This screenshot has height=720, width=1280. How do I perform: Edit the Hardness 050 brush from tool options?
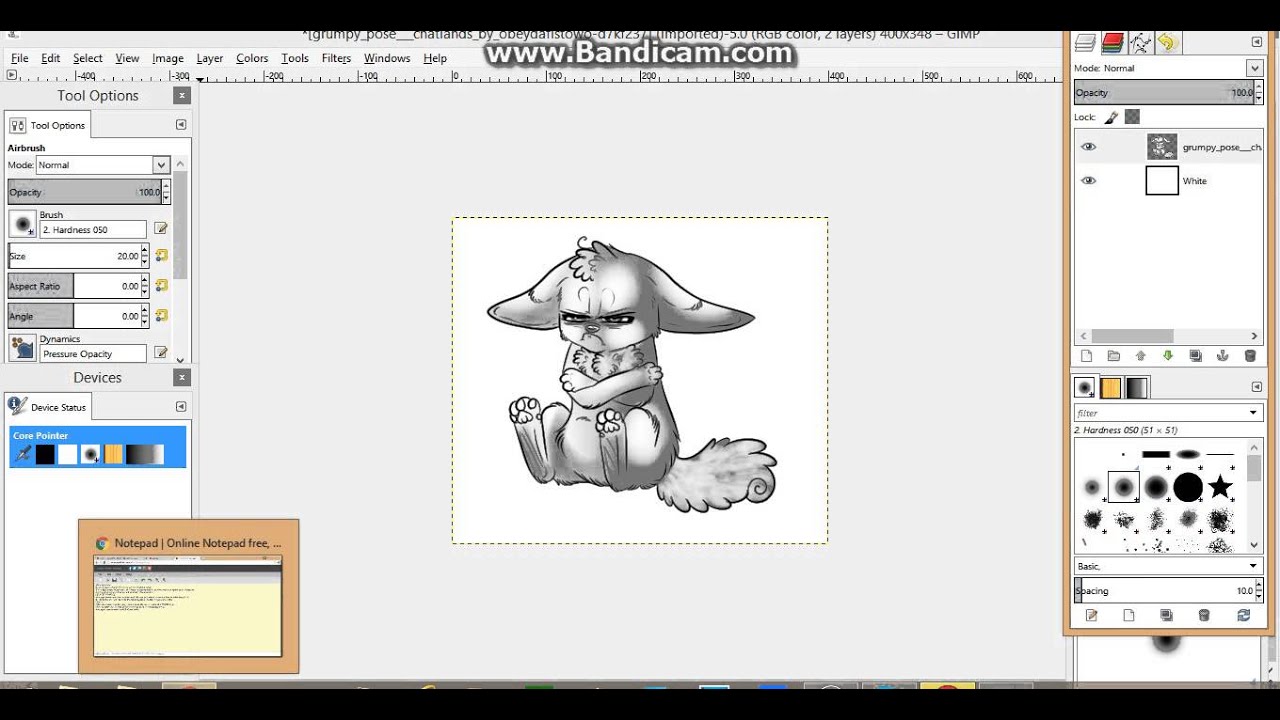(x=161, y=229)
